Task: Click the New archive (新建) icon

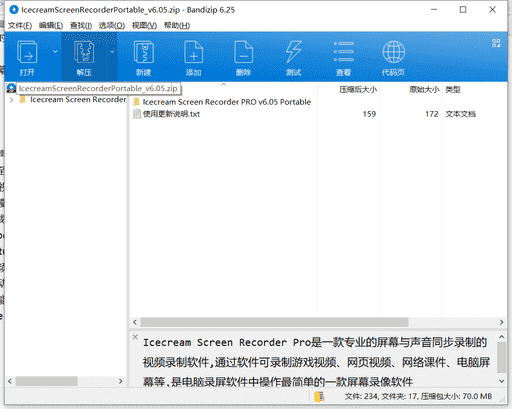Action: pyautogui.click(x=144, y=52)
